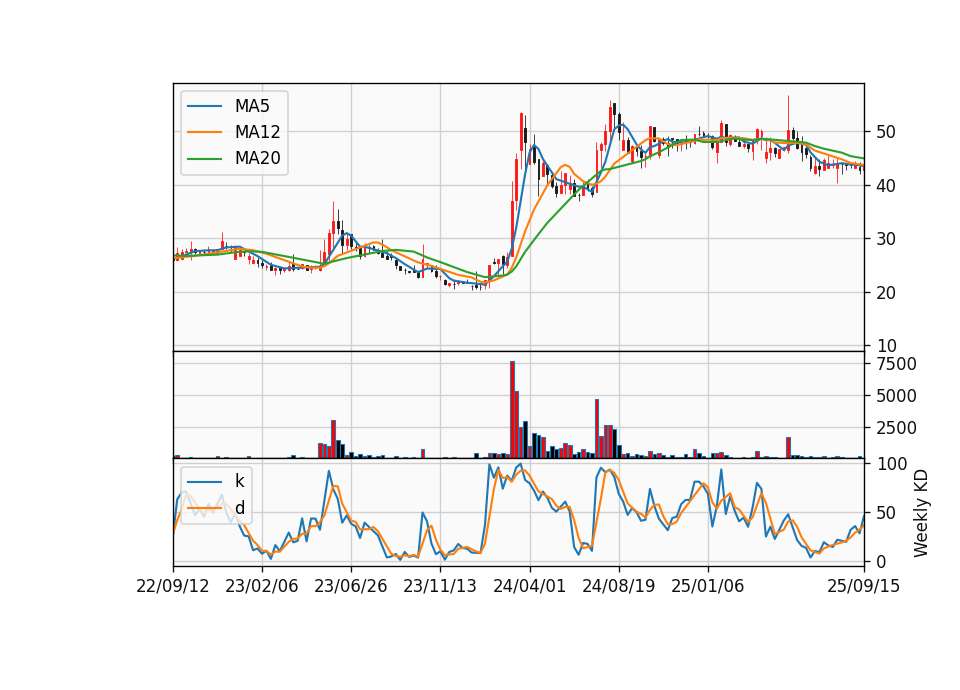The height and width of the screenshot is (690, 960).
Task: Click the KD axis value 0
Action: [881, 561]
